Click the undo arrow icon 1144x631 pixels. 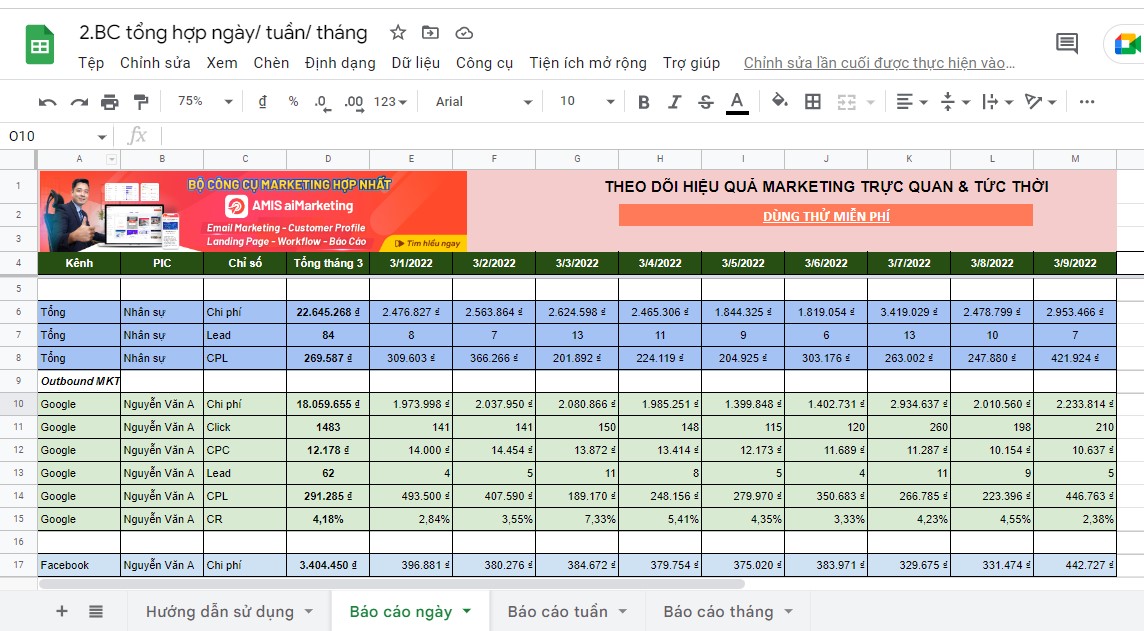(x=47, y=102)
